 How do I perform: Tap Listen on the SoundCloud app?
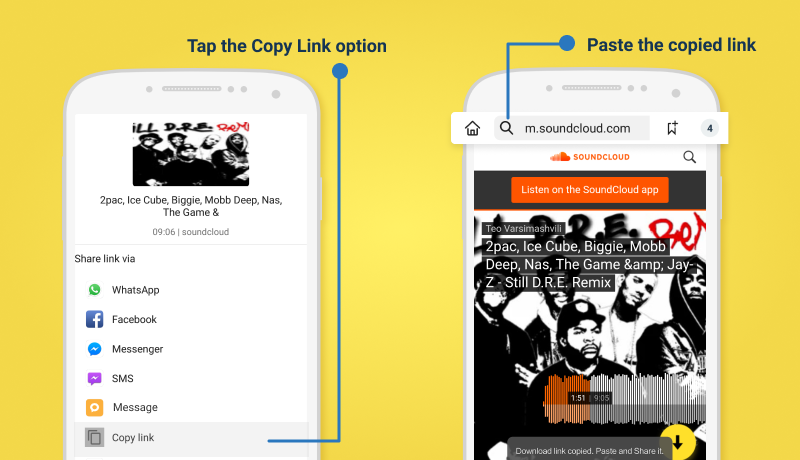click(x=590, y=190)
